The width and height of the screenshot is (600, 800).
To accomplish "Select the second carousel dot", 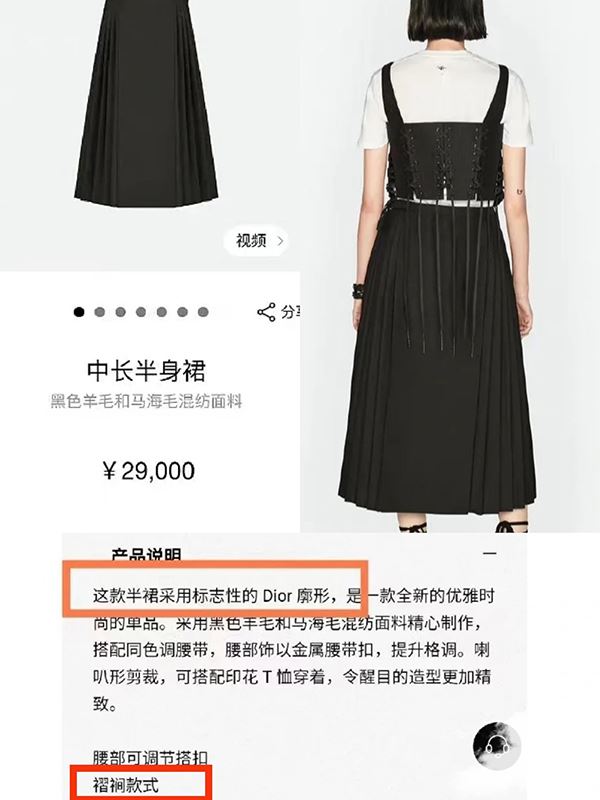I will point(99,312).
